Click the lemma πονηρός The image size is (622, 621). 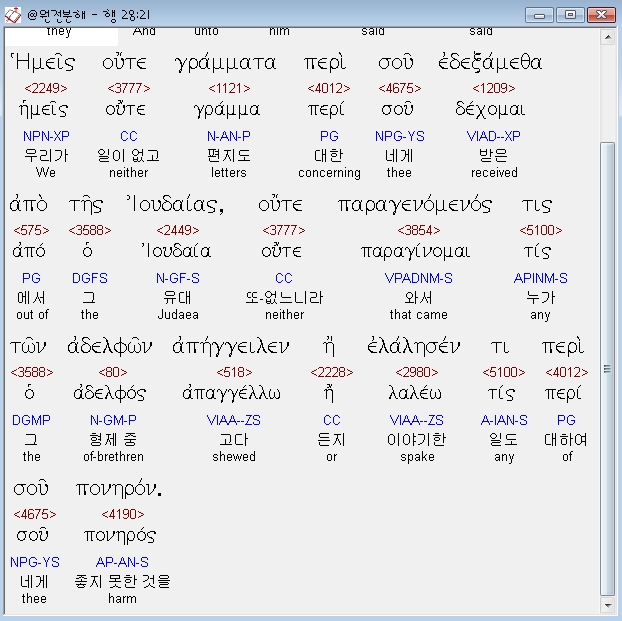(x=120, y=536)
